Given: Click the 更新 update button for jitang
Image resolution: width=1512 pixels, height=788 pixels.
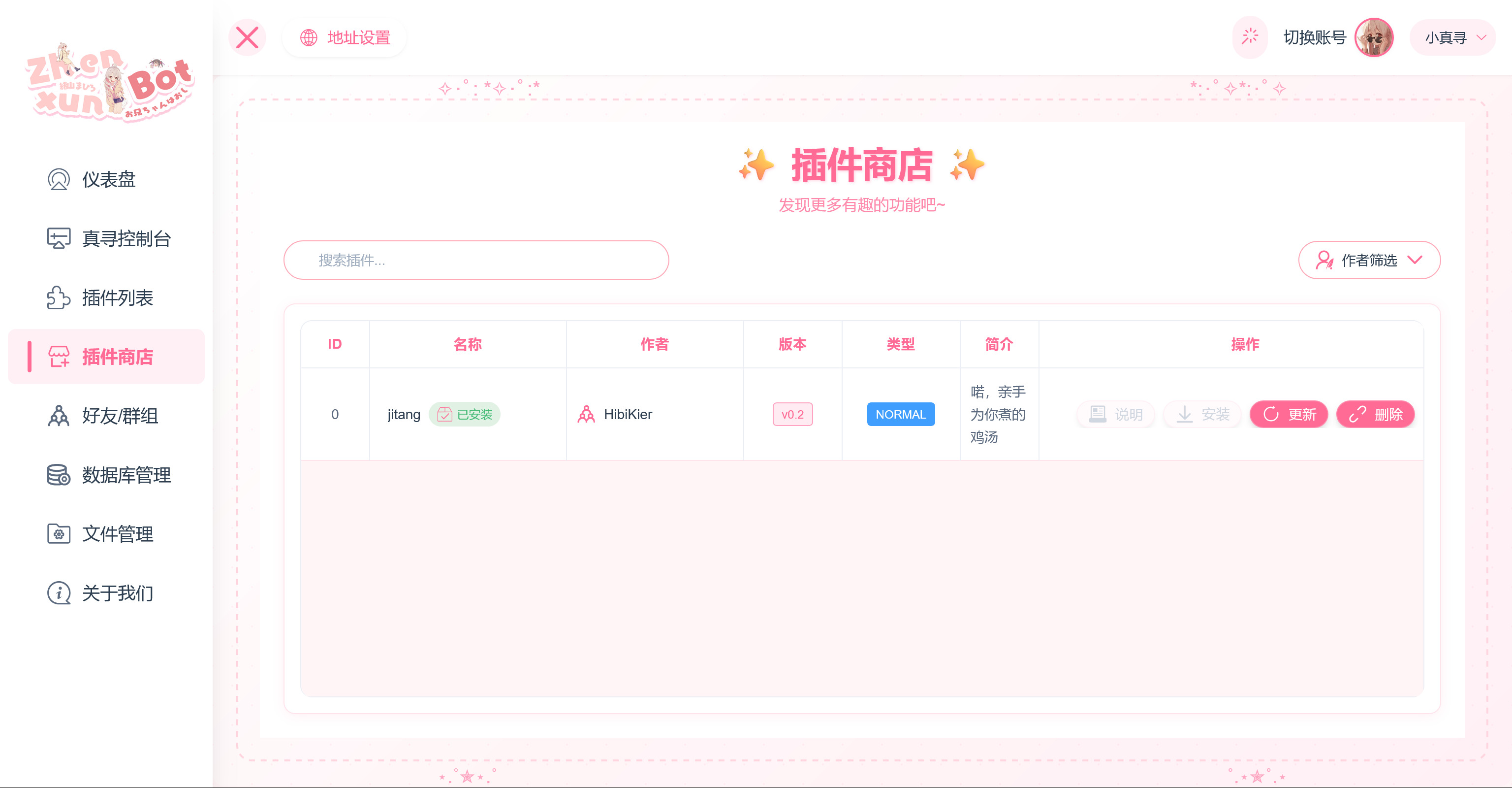Looking at the screenshot, I should pos(1289,415).
